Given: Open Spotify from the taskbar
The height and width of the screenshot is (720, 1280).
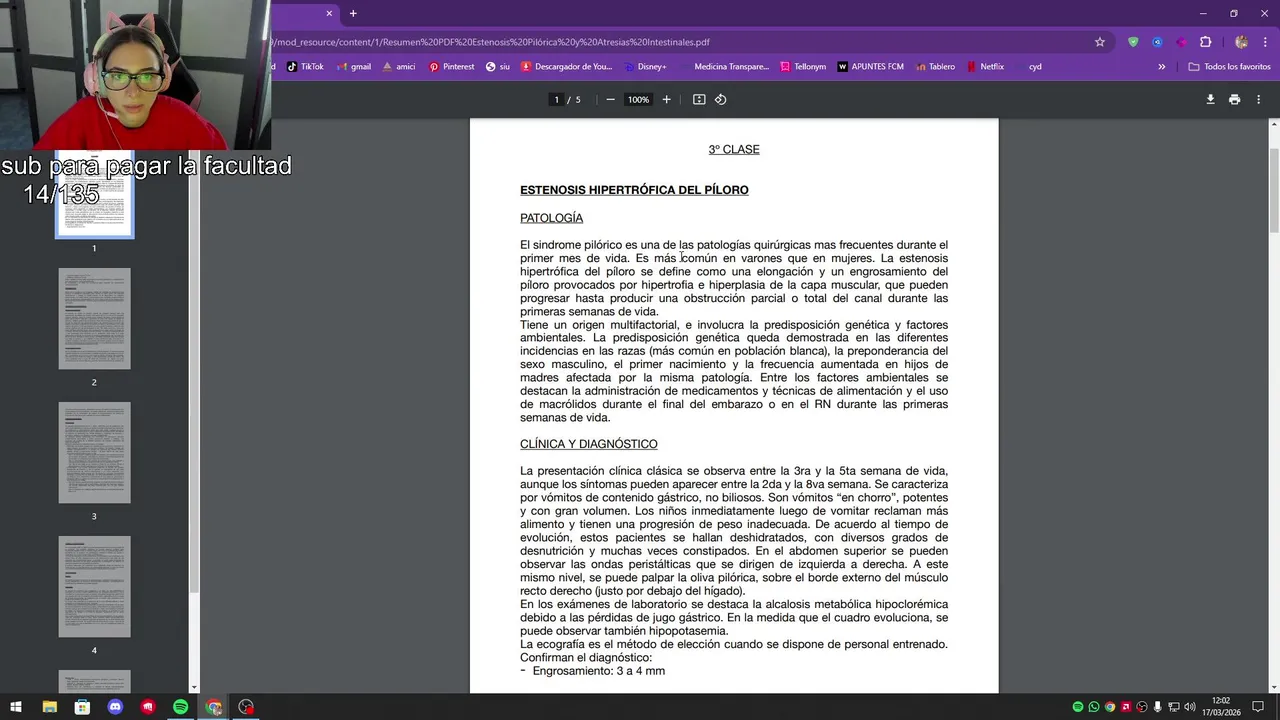Looking at the screenshot, I should click(x=180, y=707).
